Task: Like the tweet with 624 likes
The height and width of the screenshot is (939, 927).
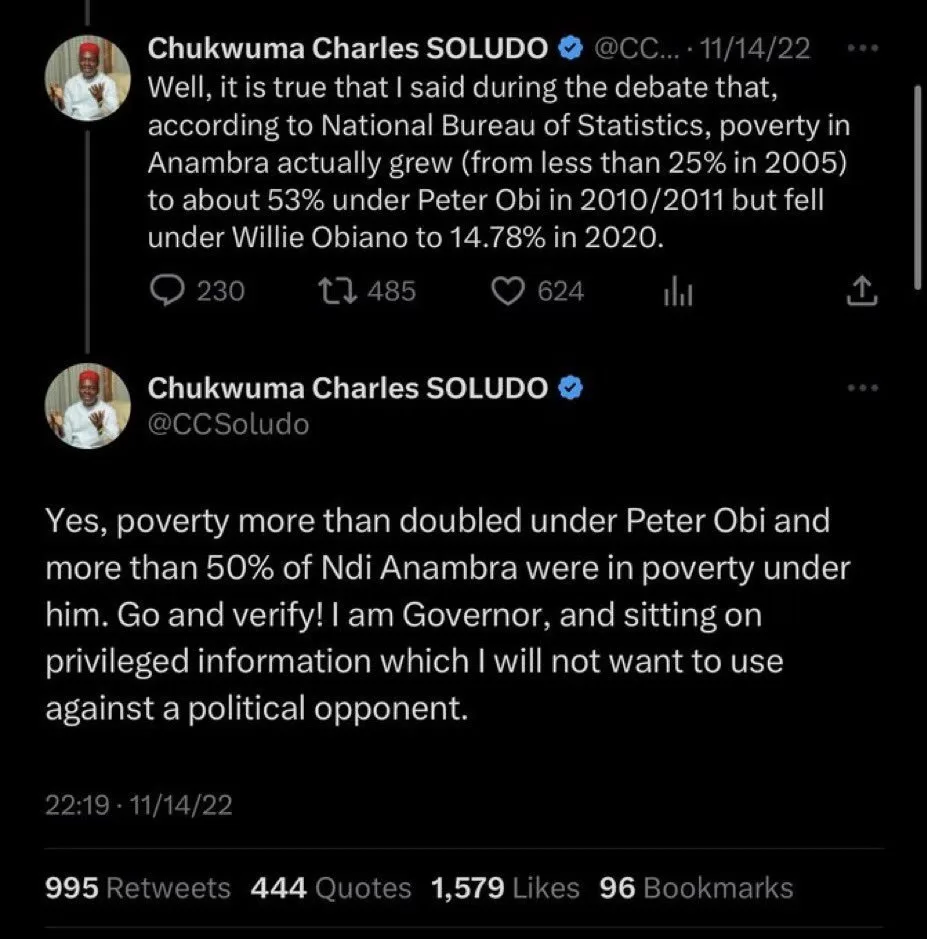Action: 510,291
